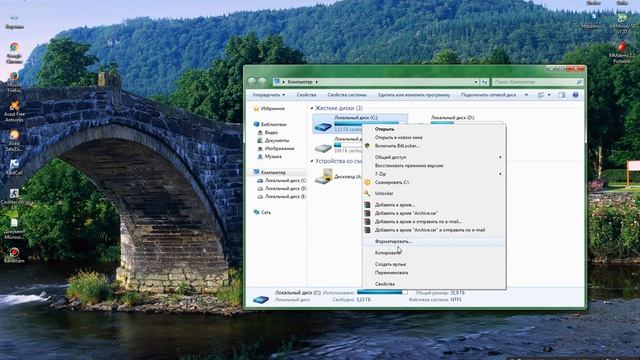Select the floppy drive (A:) icon
The height and width of the screenshot is (360, 640).
[324, 176]
